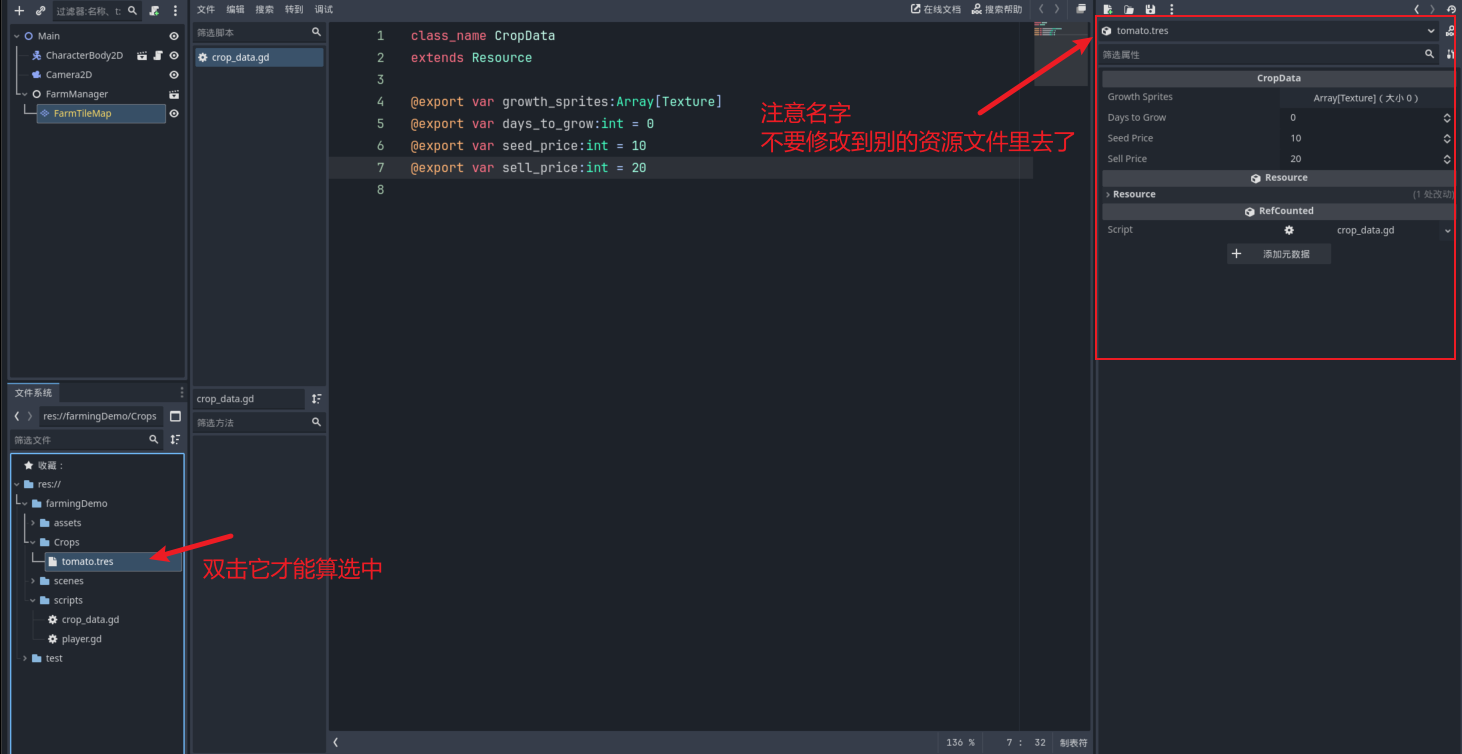Open the Script property dropdown arrow
This screenshot has height=754, width=1462.
coord(1447,230)
